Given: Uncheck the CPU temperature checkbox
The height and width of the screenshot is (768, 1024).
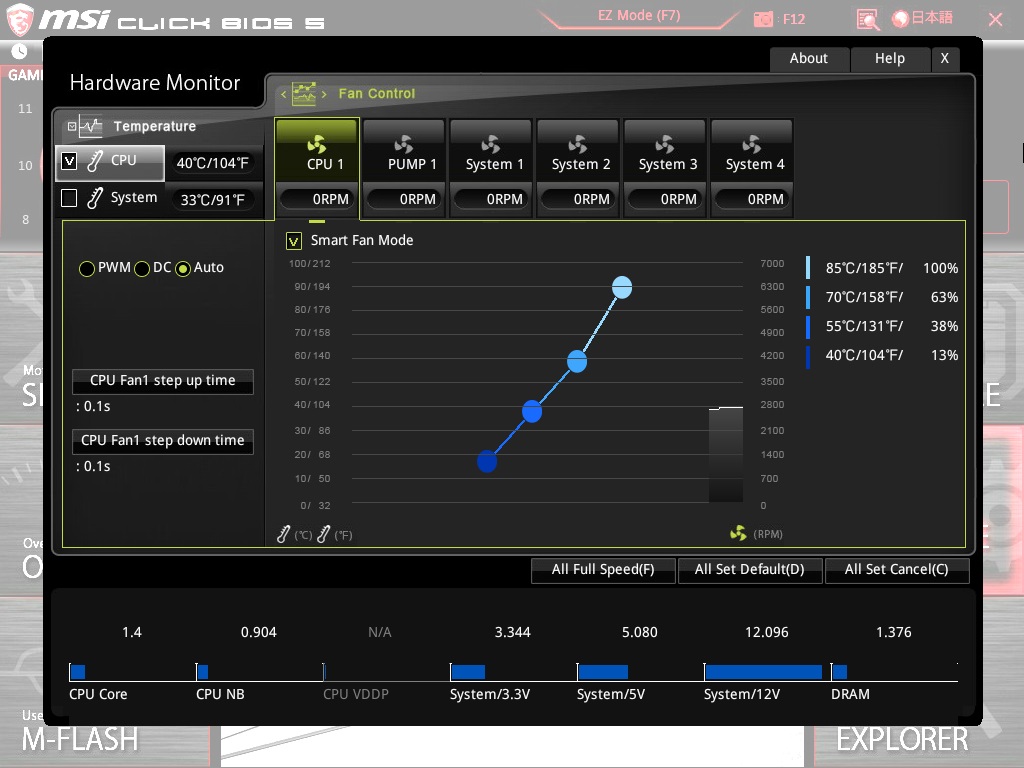Looking at the screenshot, I should pyautogui.click(x=69, y=161).
